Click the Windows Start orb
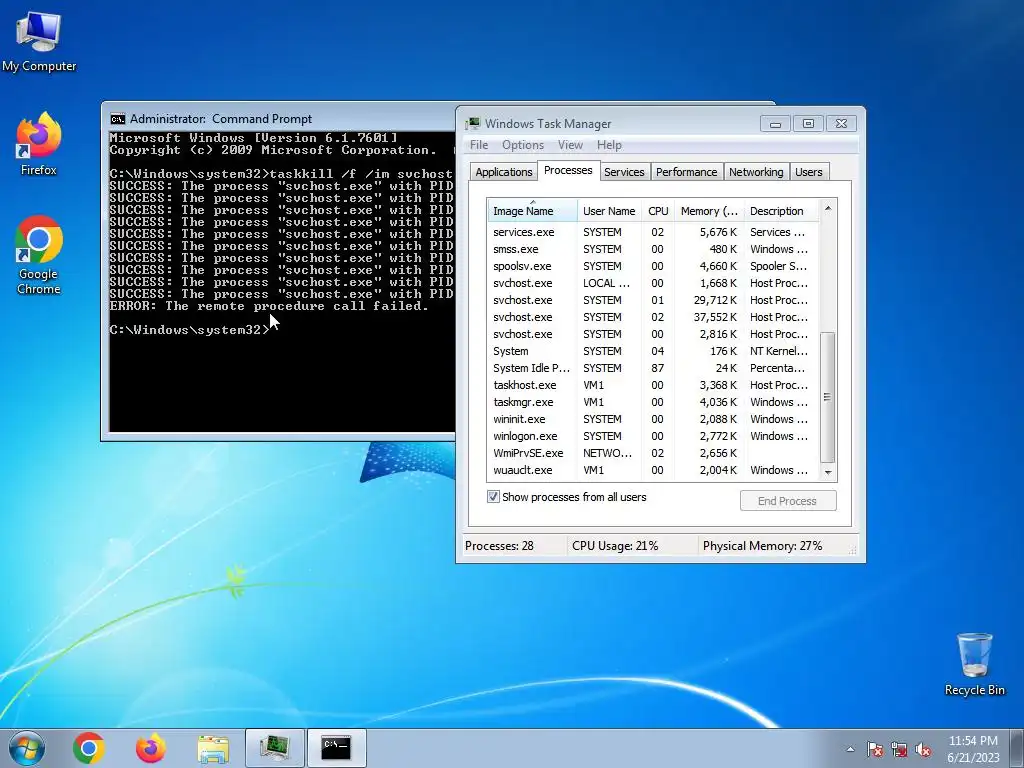 coord(27,748)
